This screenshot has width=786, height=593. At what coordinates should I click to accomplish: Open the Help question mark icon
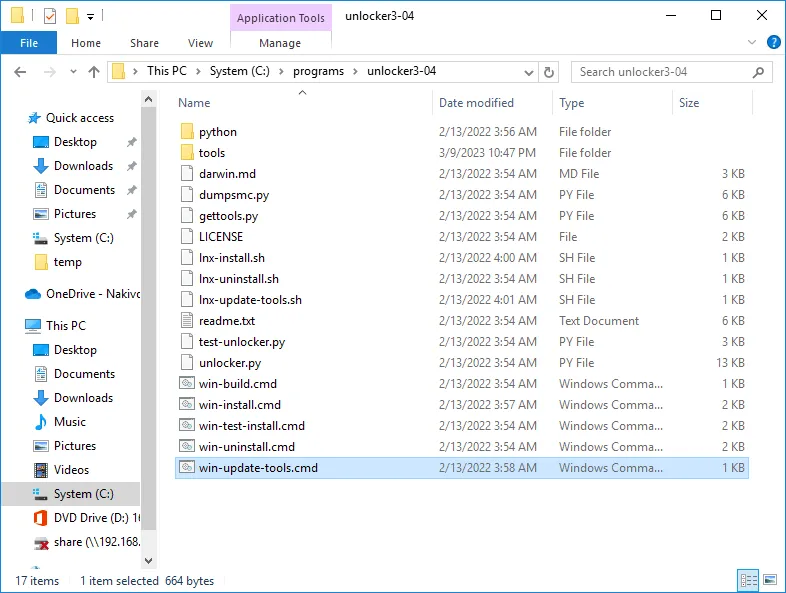pos(773,43)
